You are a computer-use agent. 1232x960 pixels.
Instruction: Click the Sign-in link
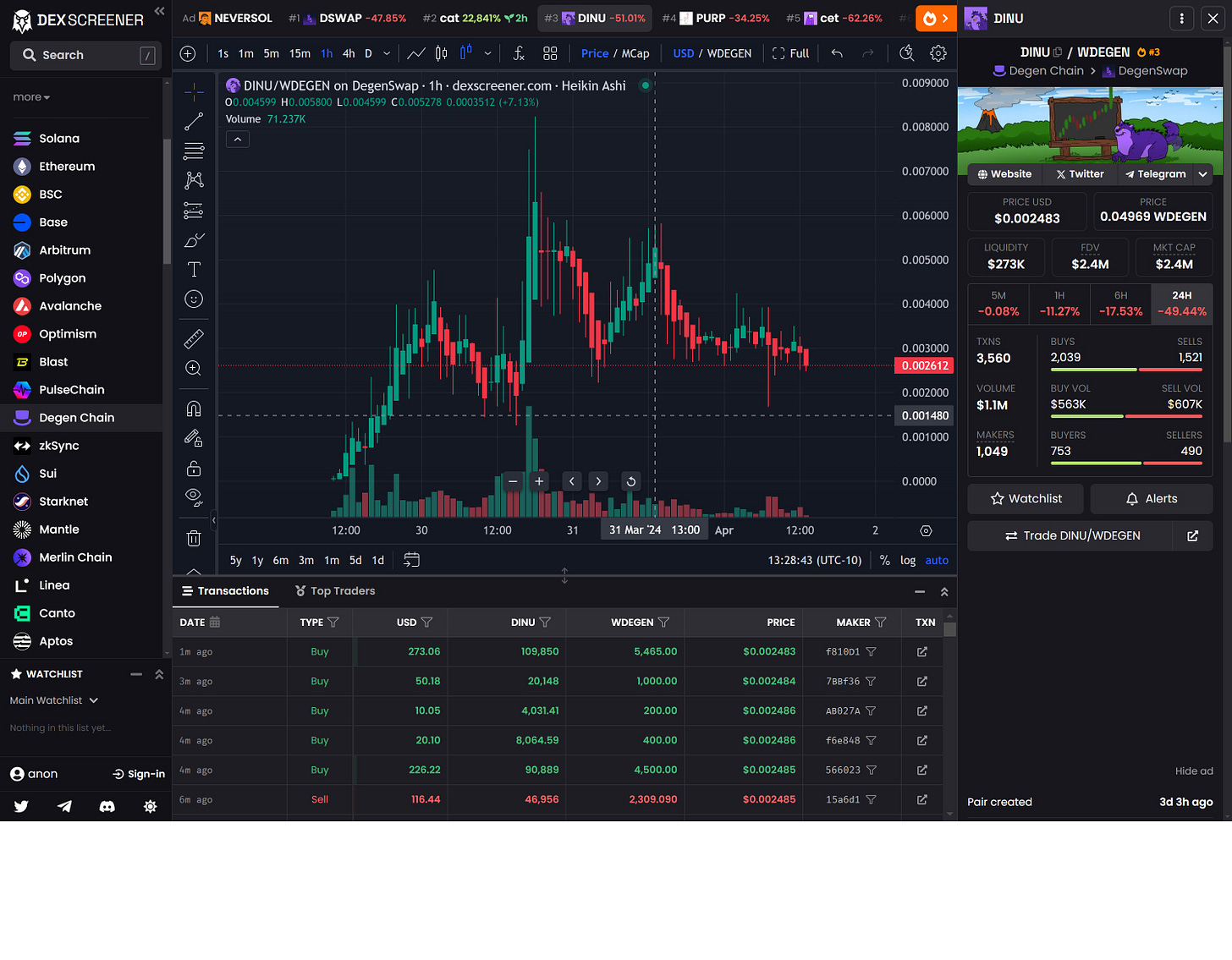(139, 774)
